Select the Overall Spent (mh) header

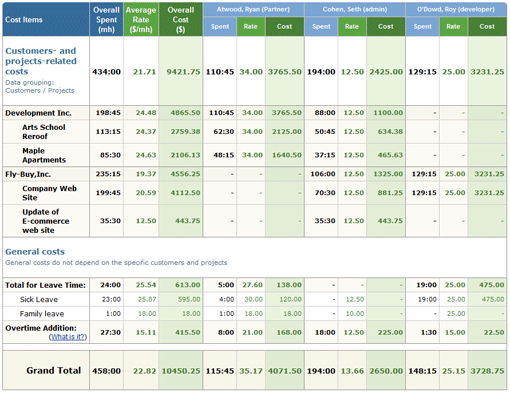[x=106, y=20]
